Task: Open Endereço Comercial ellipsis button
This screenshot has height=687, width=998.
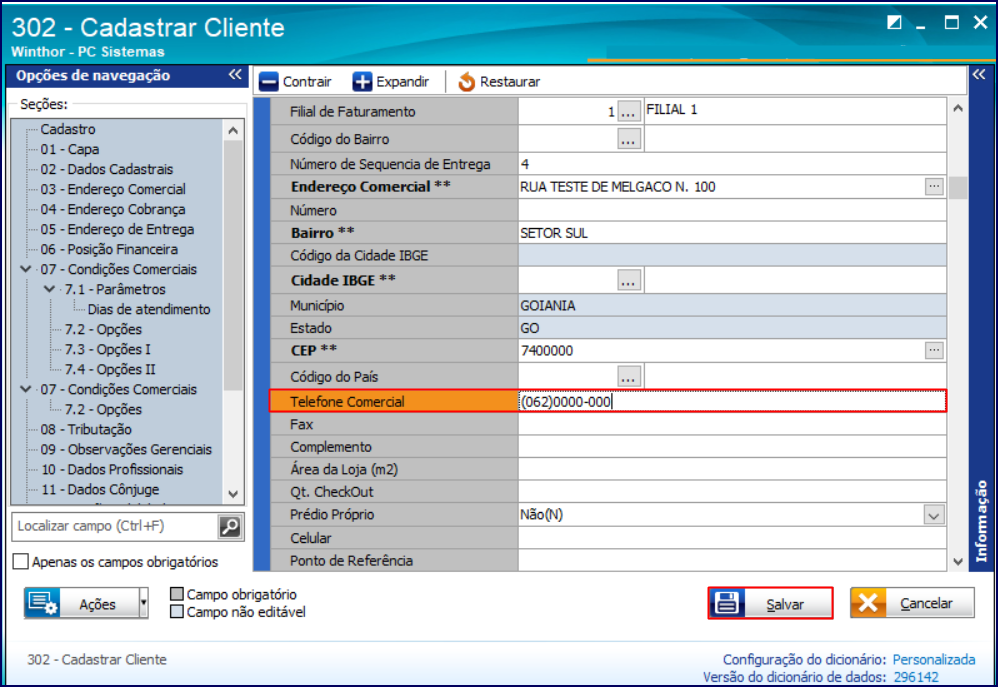Action: click(x=934, y=187)
